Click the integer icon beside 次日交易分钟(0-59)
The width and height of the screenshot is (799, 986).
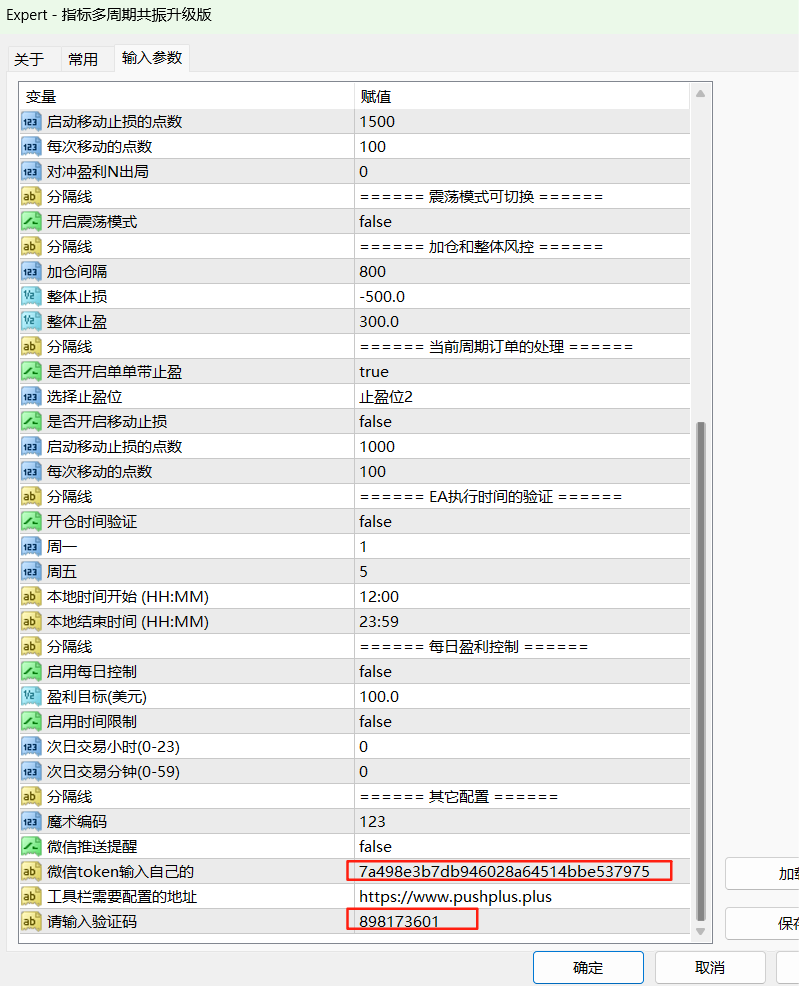(31, 772)
